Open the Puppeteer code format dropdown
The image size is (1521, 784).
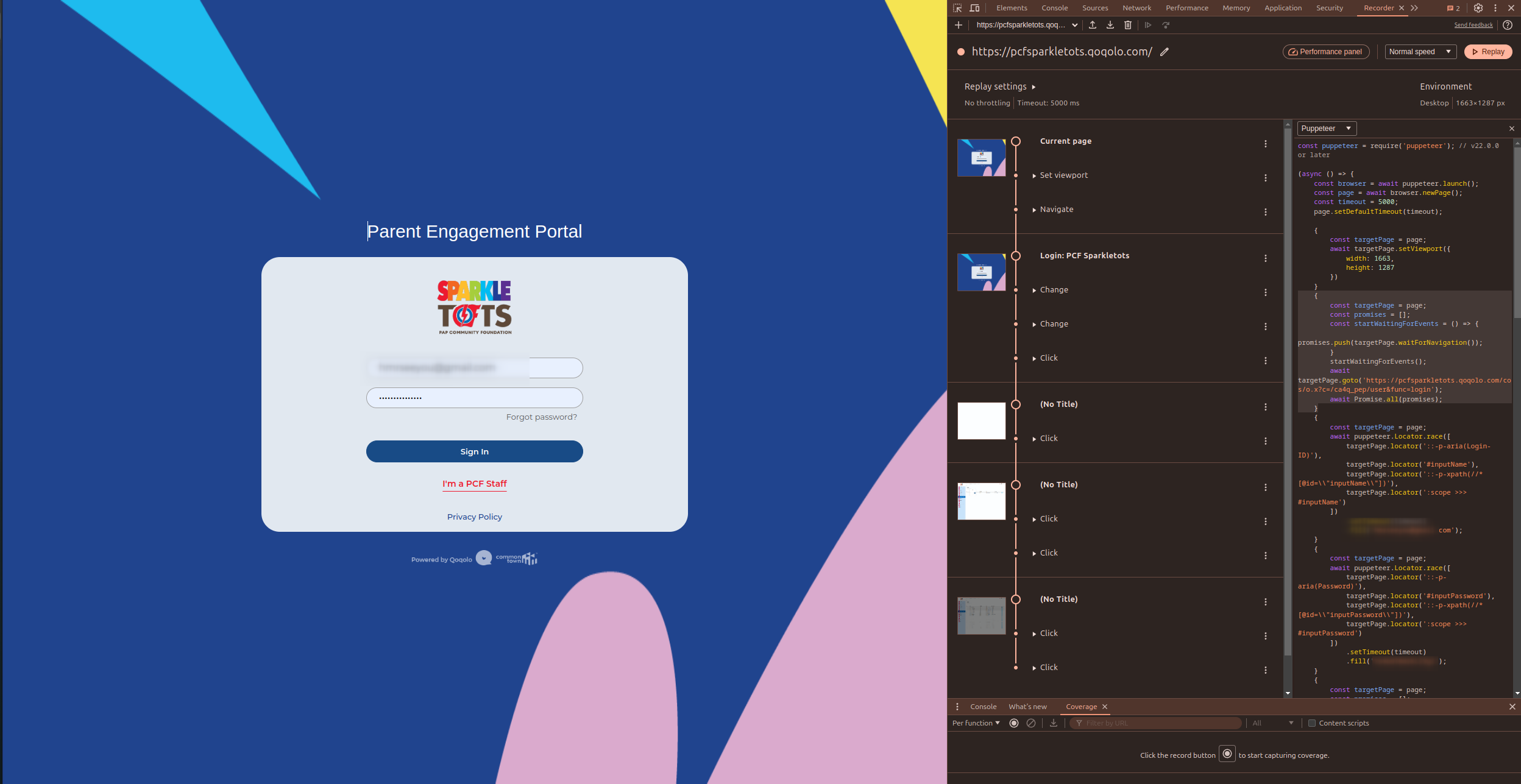coord(1326,129)
